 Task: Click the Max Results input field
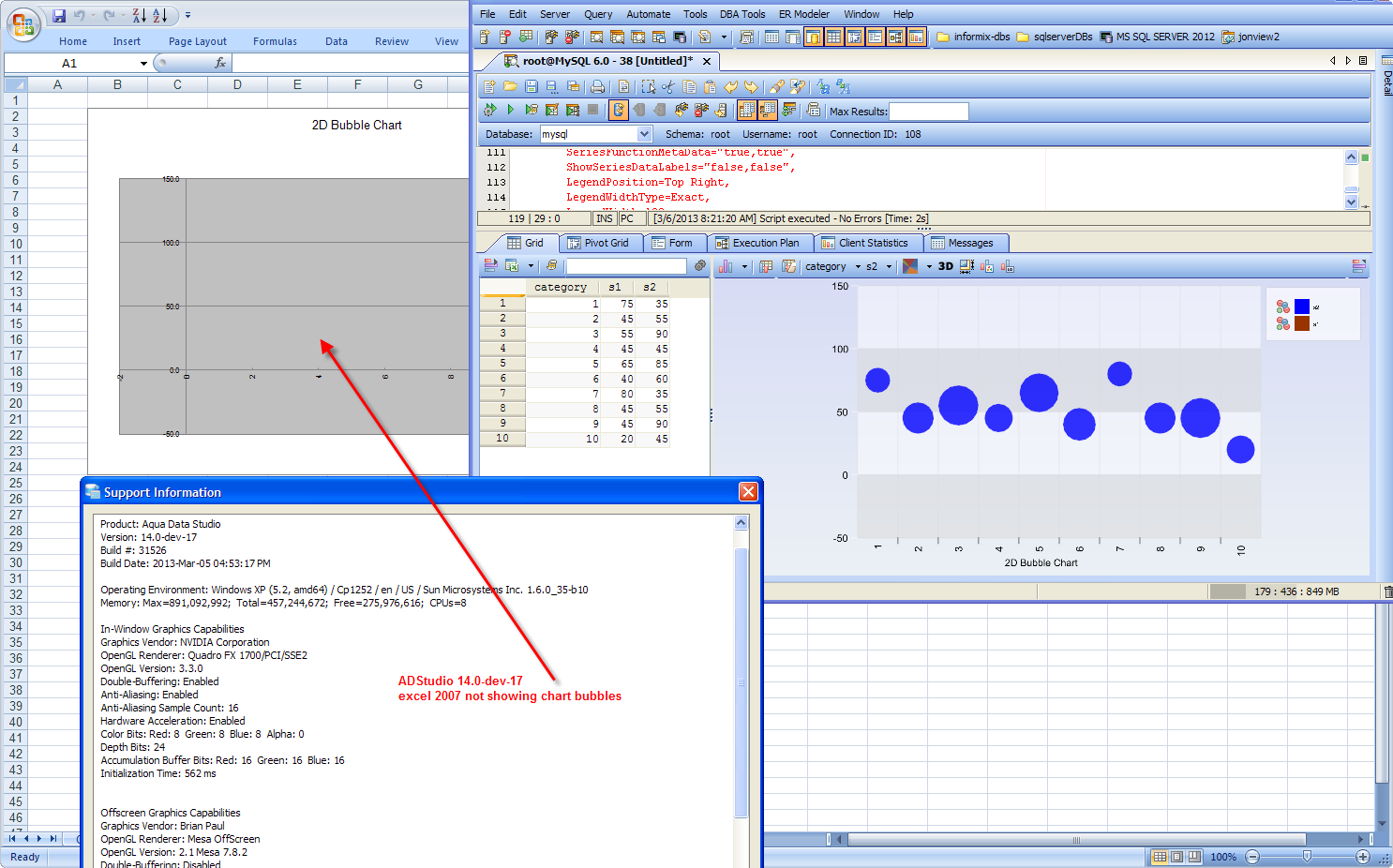click(928, 111)
